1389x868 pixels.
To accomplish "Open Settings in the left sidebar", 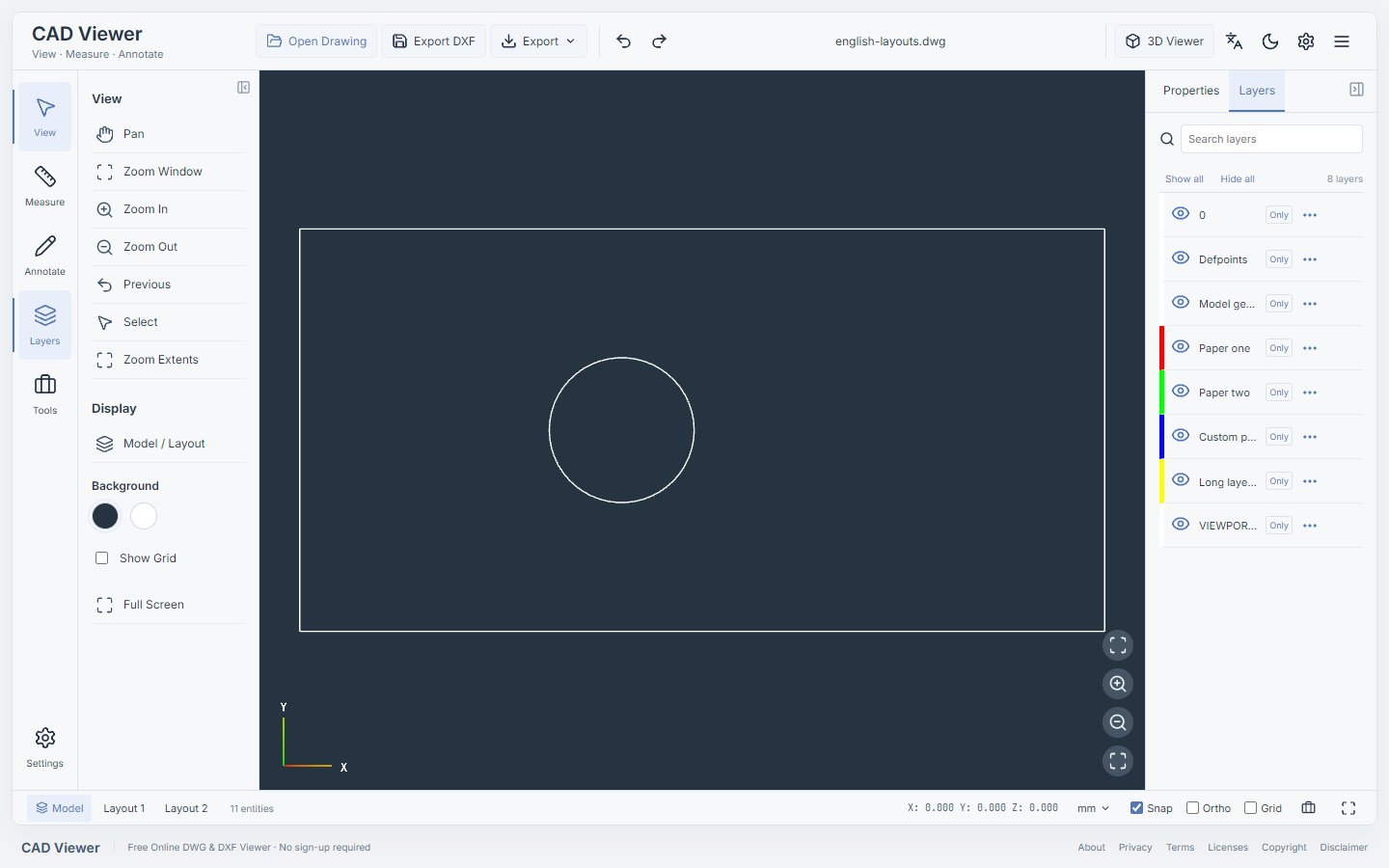I will click(44, 747).
